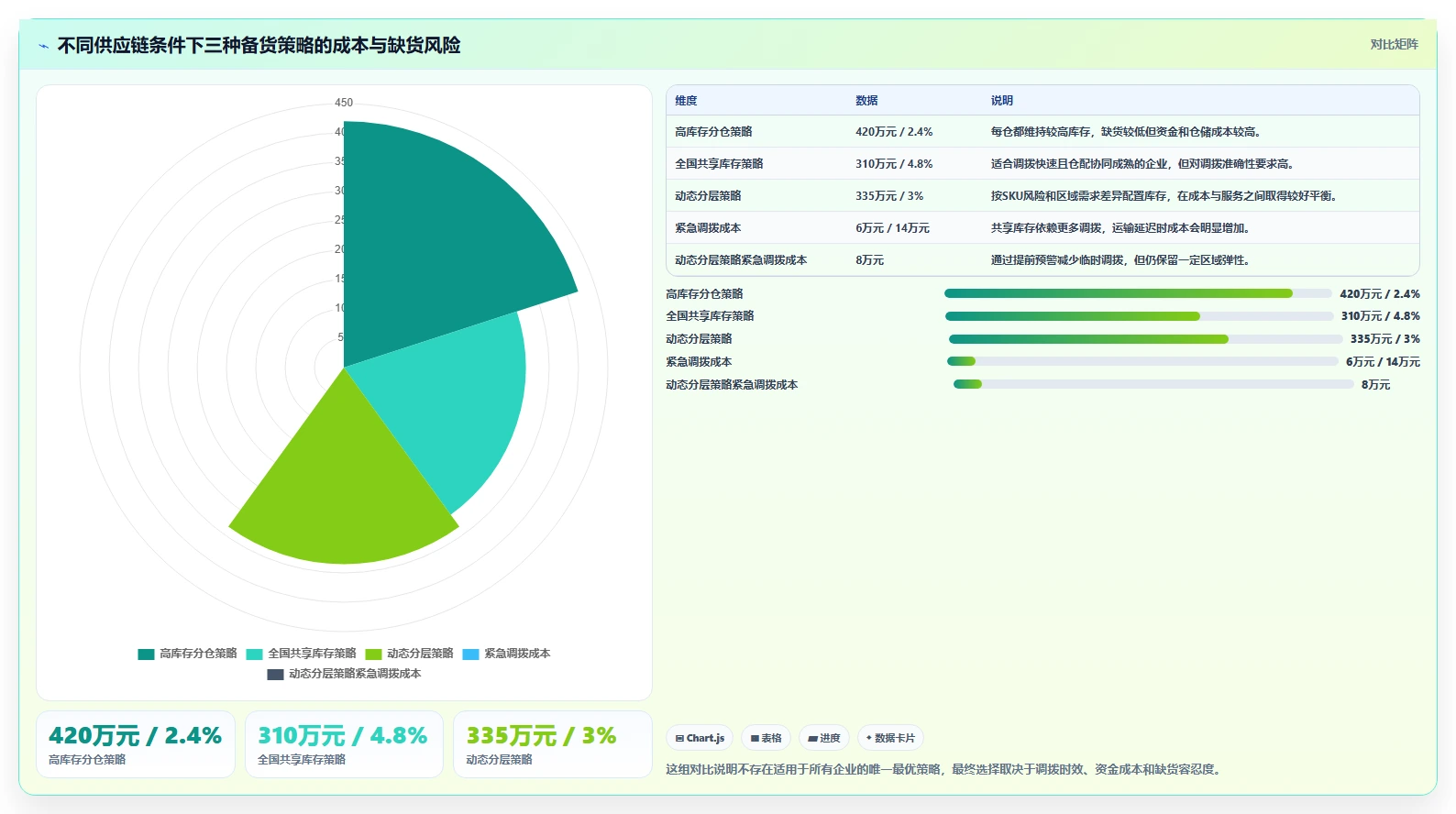This screenshot has width=1456, height=814.
Task: Click the 335万元 / 3% stat card
Action: click(x=552, y=744)
